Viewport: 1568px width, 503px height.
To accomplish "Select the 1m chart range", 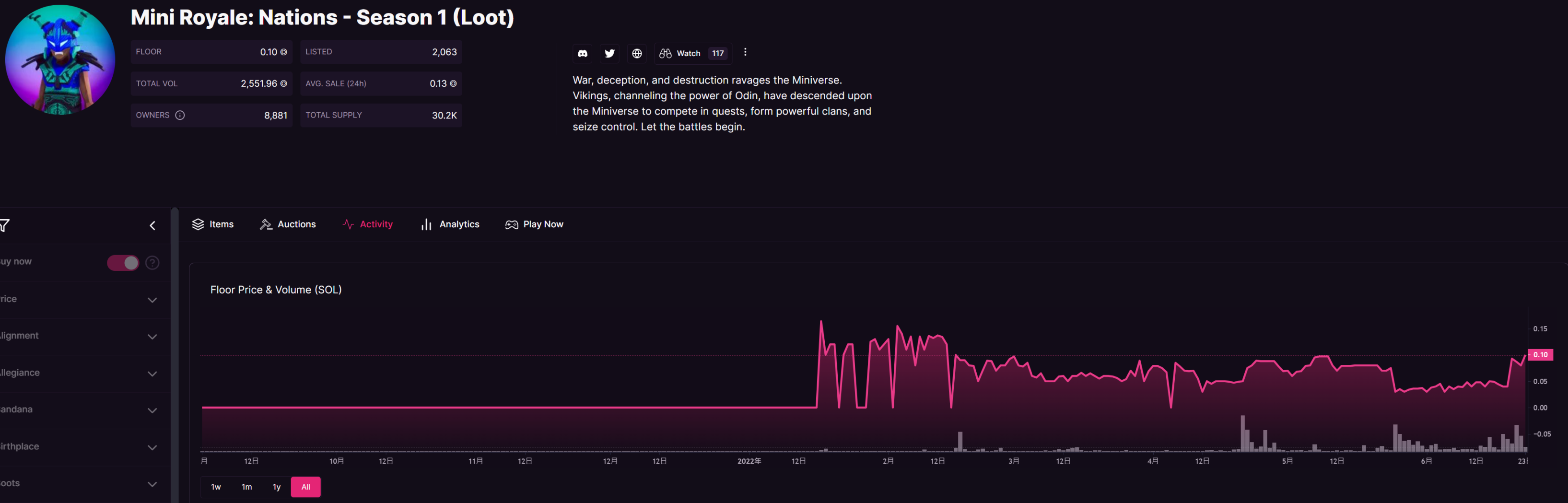I will (x=246, y=487).
